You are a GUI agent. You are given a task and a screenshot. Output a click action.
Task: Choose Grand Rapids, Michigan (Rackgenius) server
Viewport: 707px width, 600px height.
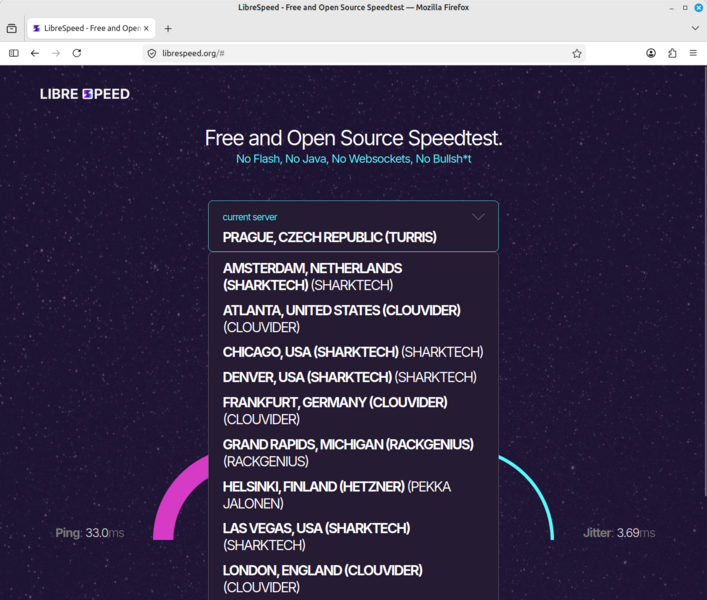click(354, 453)
